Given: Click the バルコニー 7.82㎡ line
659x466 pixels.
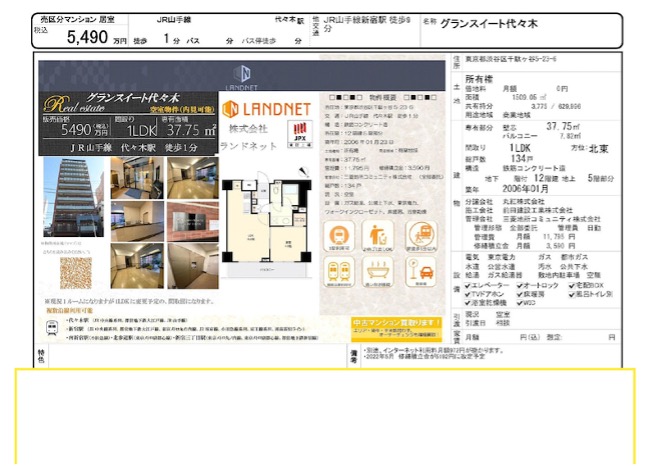Looking at the screenshot, I should 542,136.
